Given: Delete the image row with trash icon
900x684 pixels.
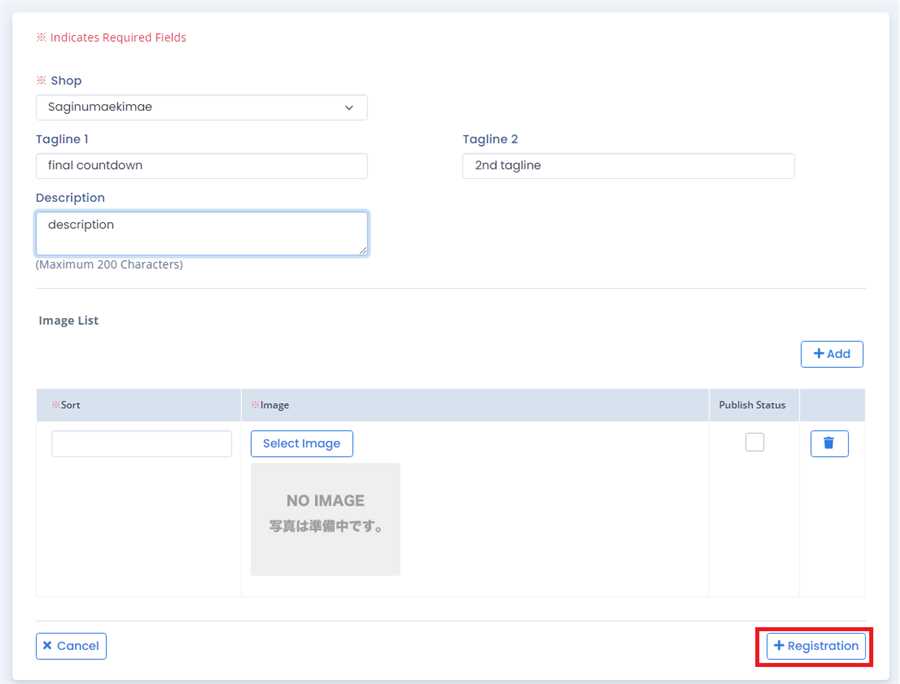Looking at the screenshot, I should [829, 444].
